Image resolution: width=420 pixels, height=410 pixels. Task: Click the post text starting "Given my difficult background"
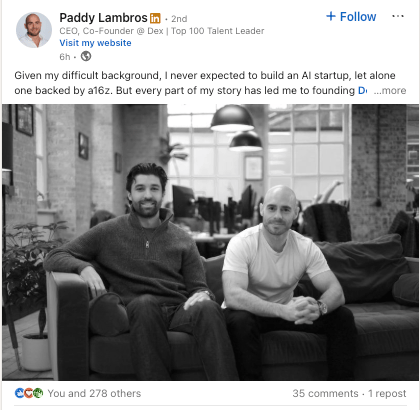point(205,83)
